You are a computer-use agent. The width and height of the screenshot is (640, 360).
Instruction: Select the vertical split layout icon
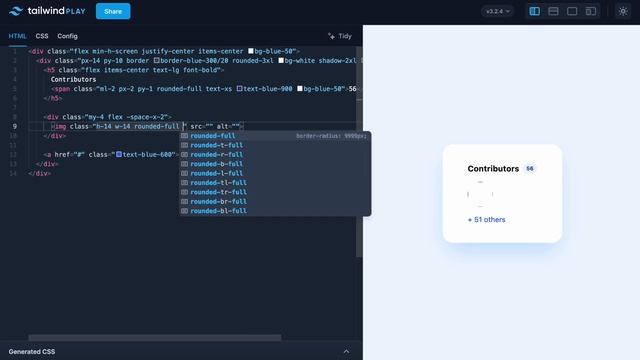(534, 11)
